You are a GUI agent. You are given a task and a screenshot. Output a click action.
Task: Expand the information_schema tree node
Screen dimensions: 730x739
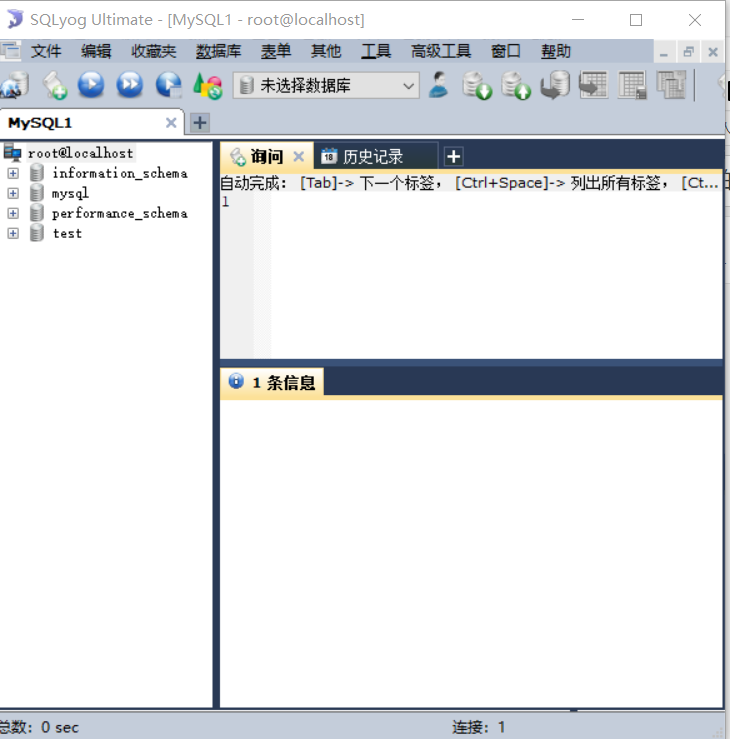point(13,173)
